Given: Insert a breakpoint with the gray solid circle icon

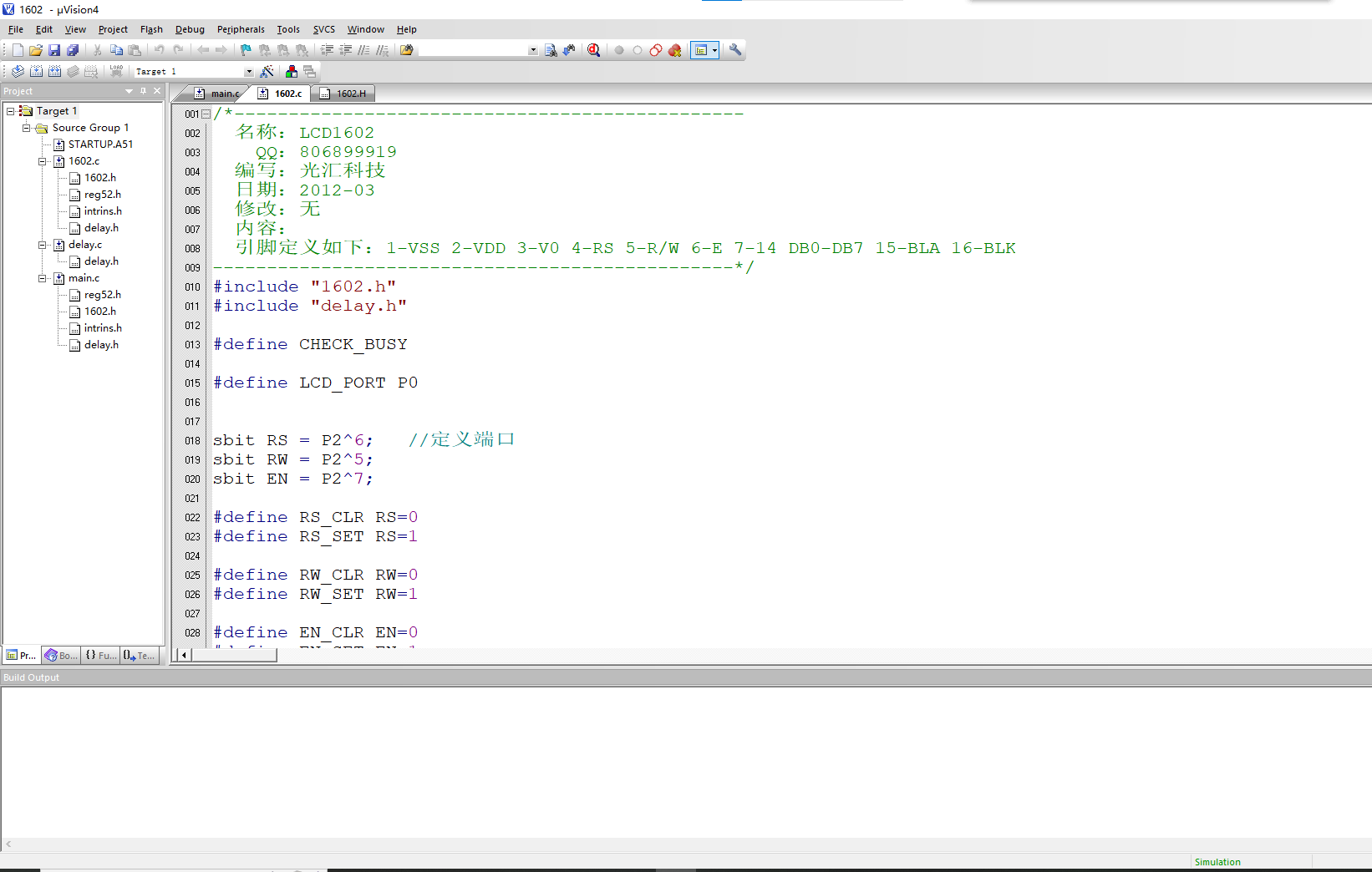Looking at the screenshot, I should pyautogui.click(x=619, y=50).
